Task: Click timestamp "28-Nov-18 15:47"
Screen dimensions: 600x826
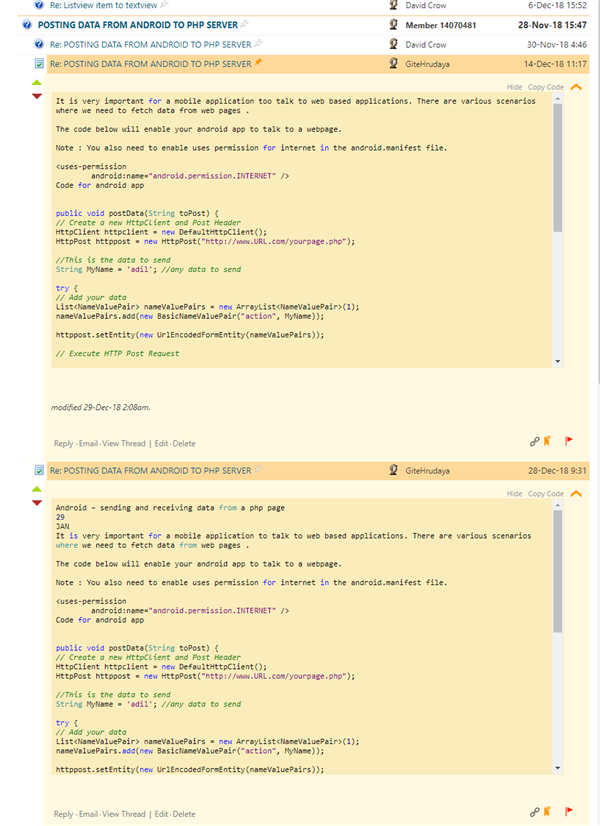Action: [x=552, y=25]
